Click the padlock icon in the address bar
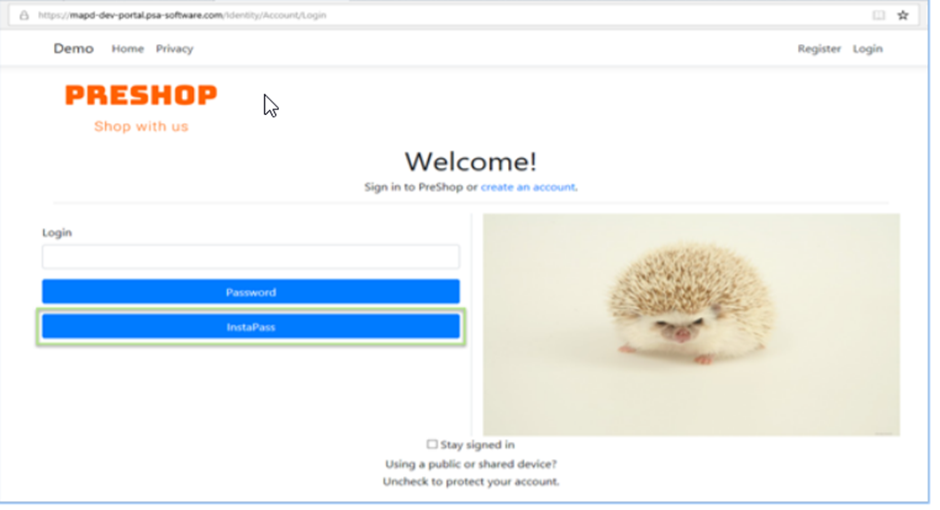 24,16
